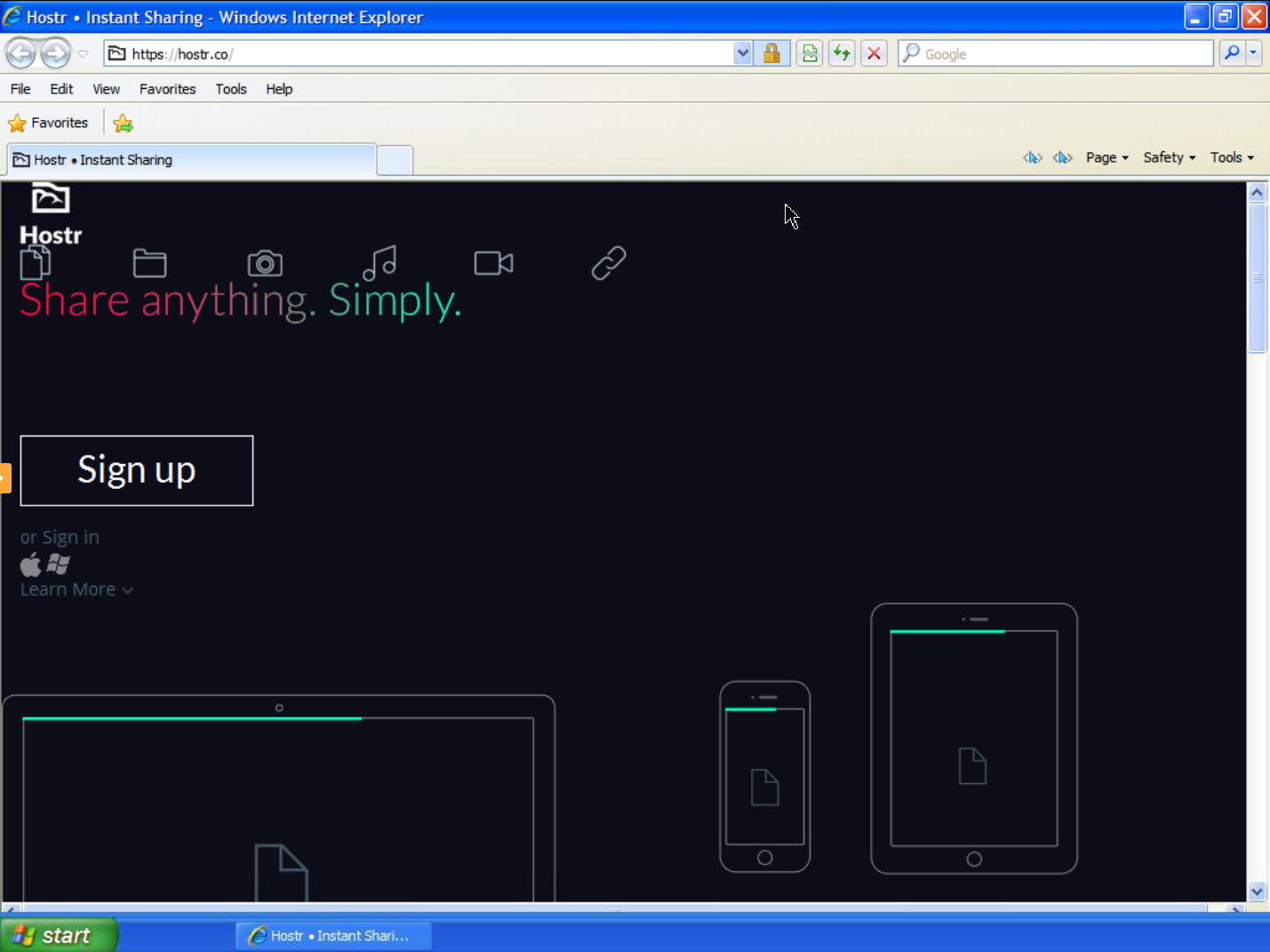The image size is (1270, 952).
Task: Click the vertical scrollbar thumb
Action: click(x=1257, y=278)
